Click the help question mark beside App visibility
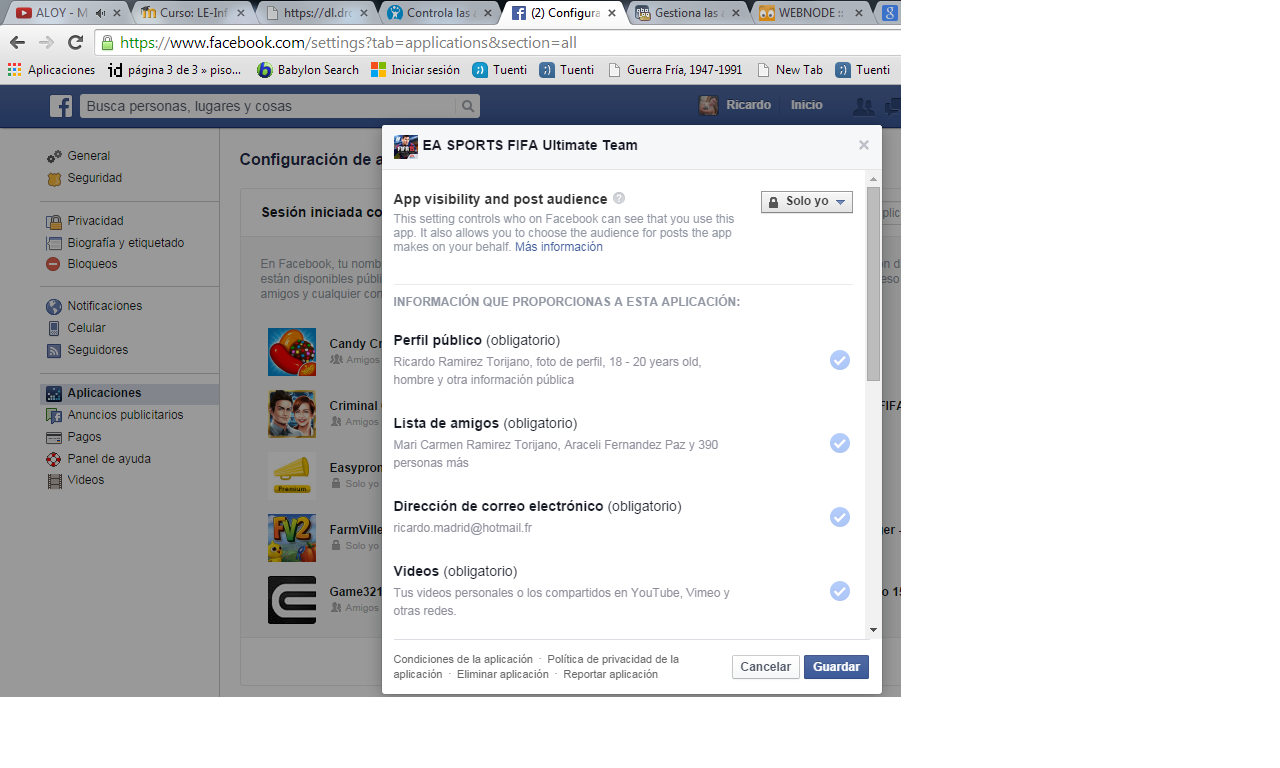 (619, 198)
